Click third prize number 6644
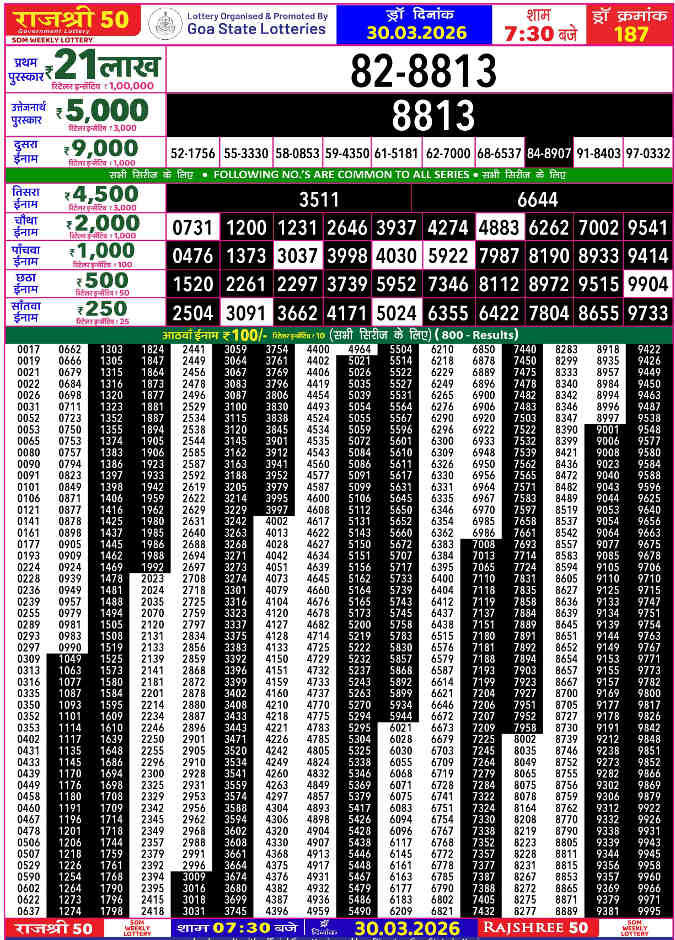The height and width of the screenshot is (940, 675). tap(538, 199)
